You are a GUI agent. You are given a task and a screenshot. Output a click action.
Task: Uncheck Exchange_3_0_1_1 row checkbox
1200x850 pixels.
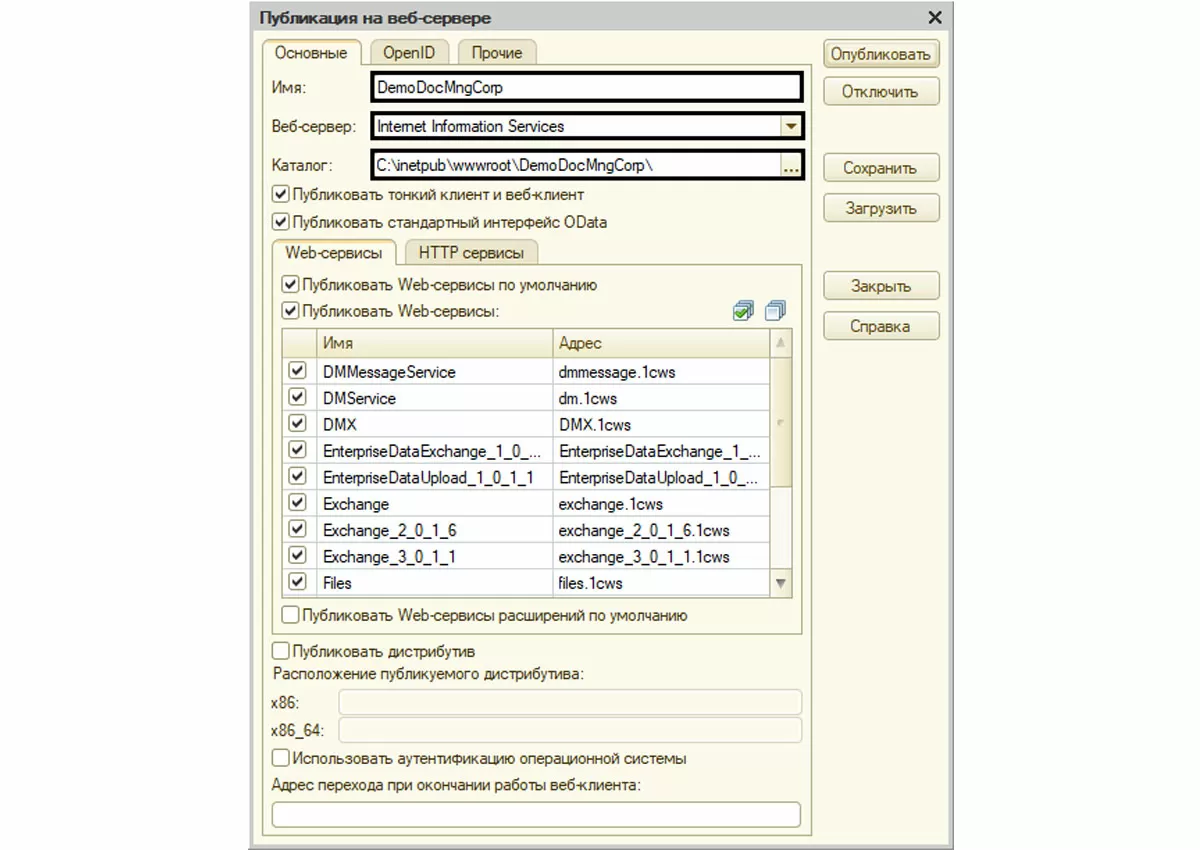pos(297,556)
